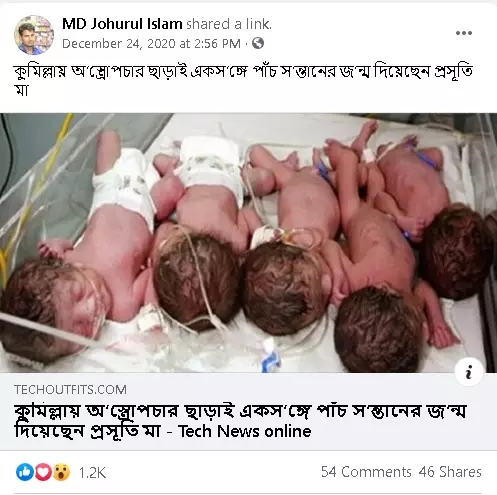Screen dimensions: 497x495
Task: Click the second line of the article title
Action: tap(163, 431)
